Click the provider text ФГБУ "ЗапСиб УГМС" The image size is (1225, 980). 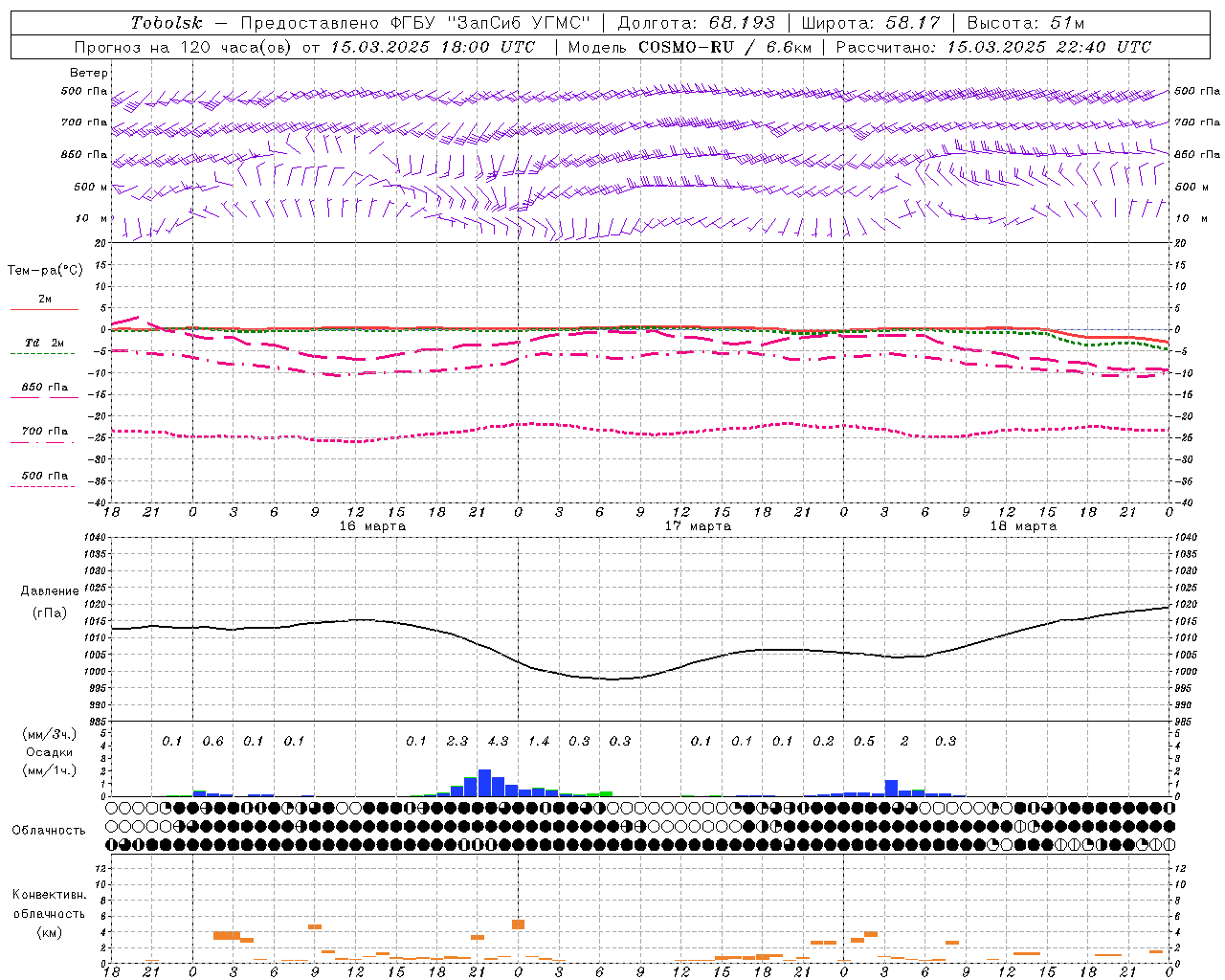click(x=491, y=22)
